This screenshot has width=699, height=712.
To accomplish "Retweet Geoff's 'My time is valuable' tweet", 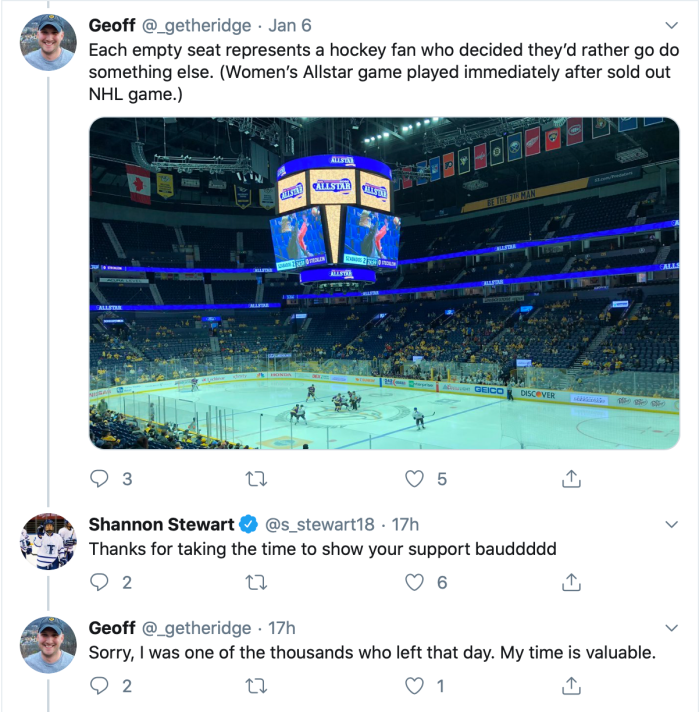I will tap(257, 685).
